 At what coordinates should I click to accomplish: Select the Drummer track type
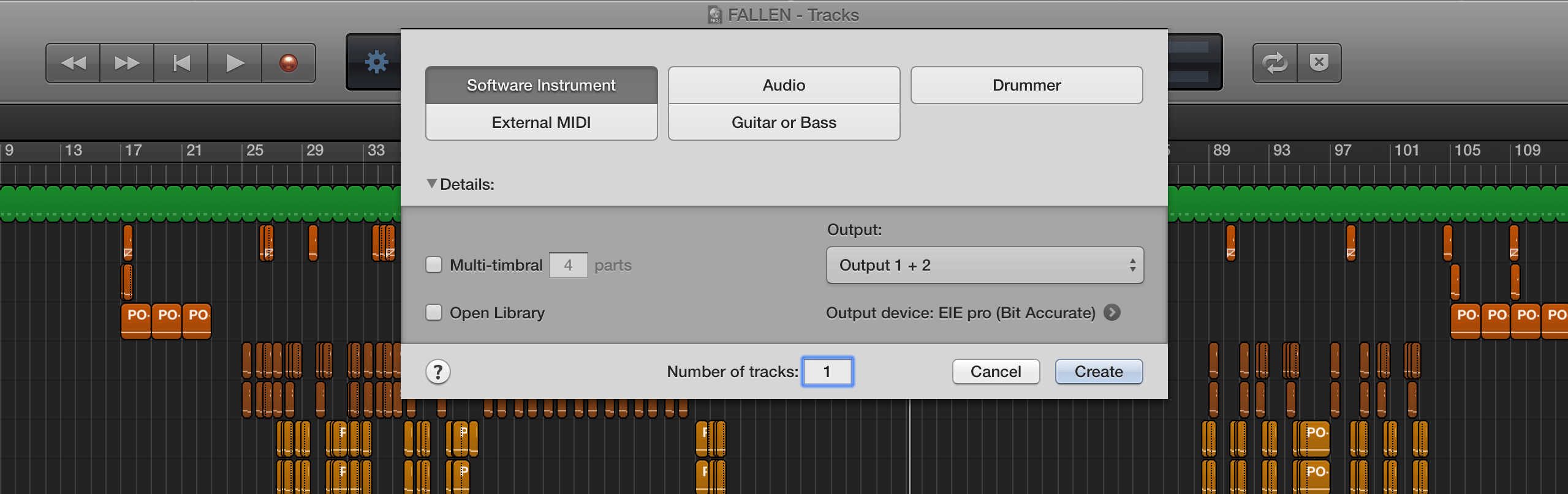click(x=1026, y=84)
